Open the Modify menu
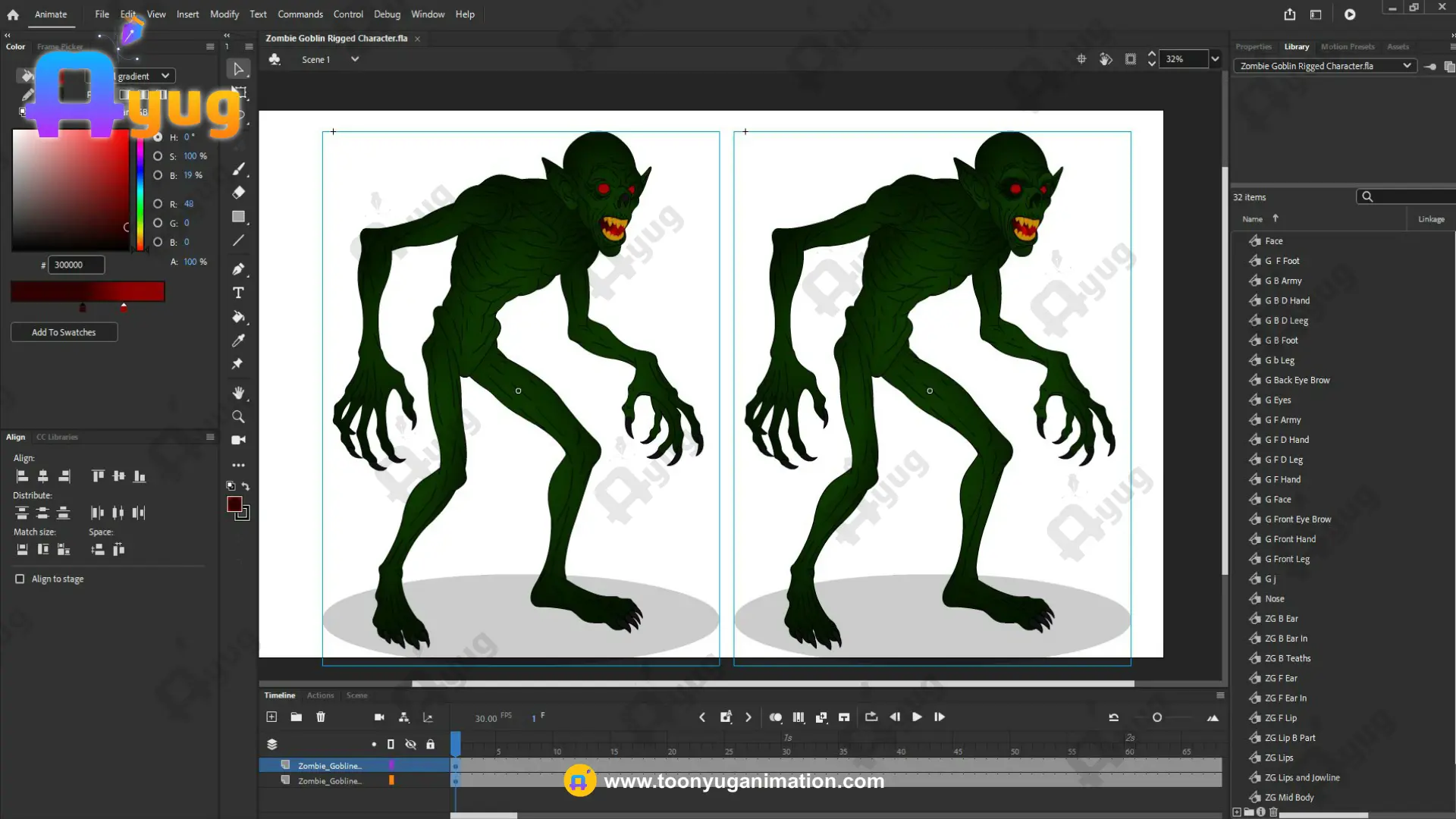 224,14
